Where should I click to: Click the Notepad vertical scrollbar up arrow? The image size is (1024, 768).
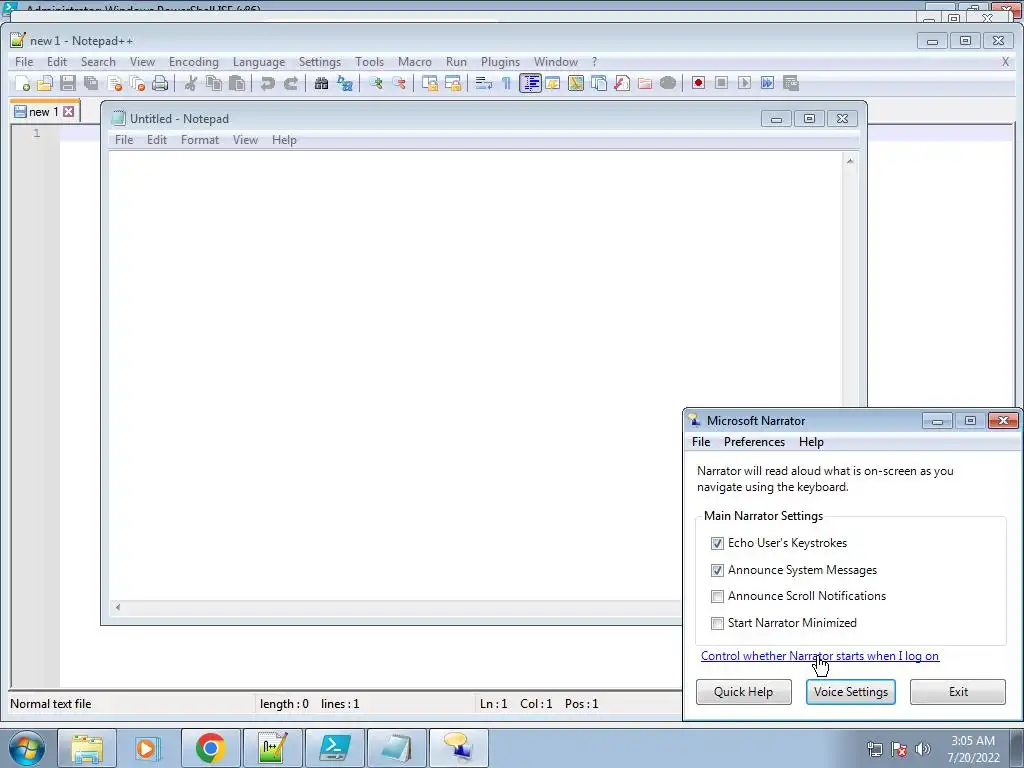click(x=850, y=161)
